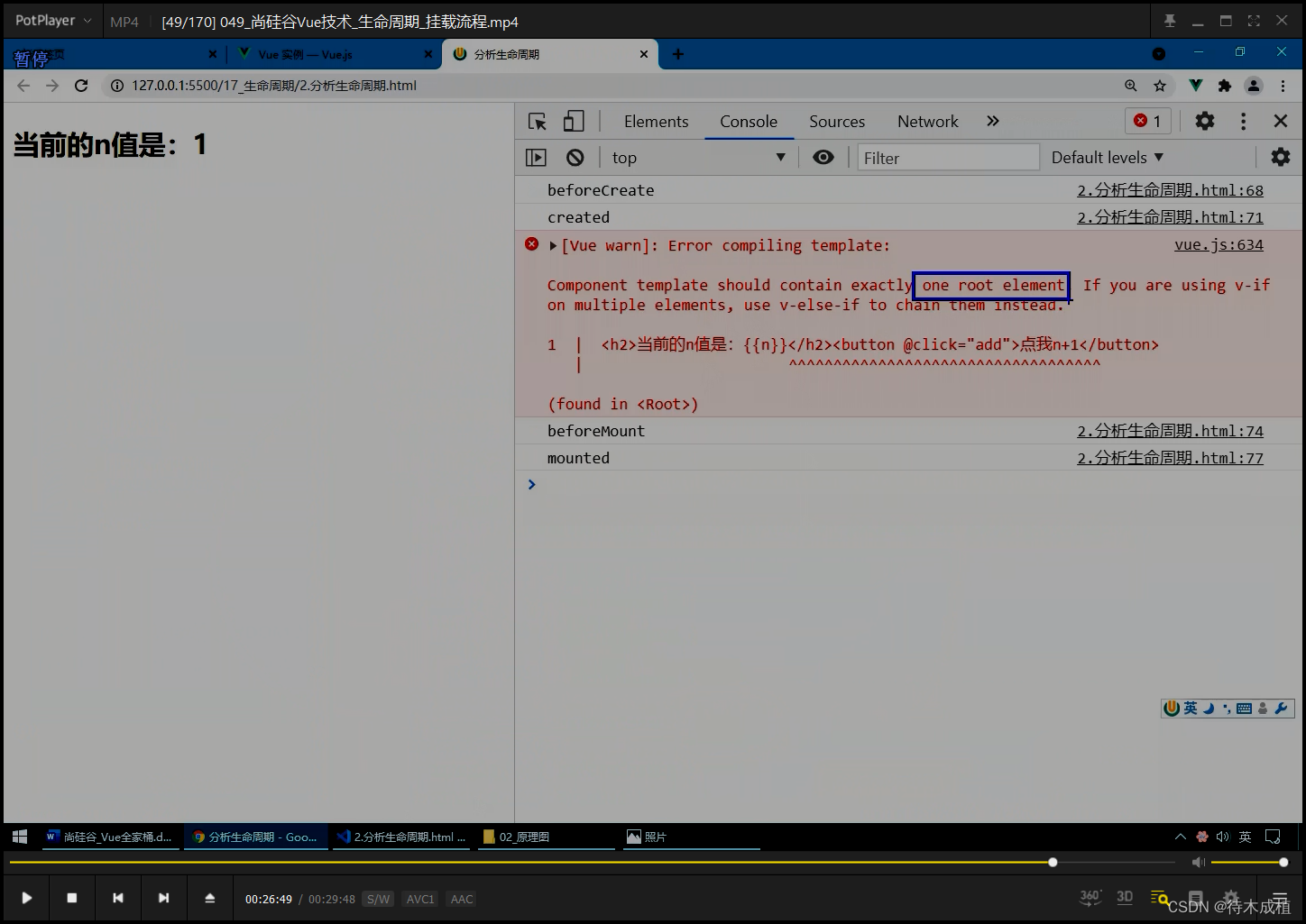Click the AVC1 video codec badge
Screen dimensions: 1306x924
tap(420, 899)
